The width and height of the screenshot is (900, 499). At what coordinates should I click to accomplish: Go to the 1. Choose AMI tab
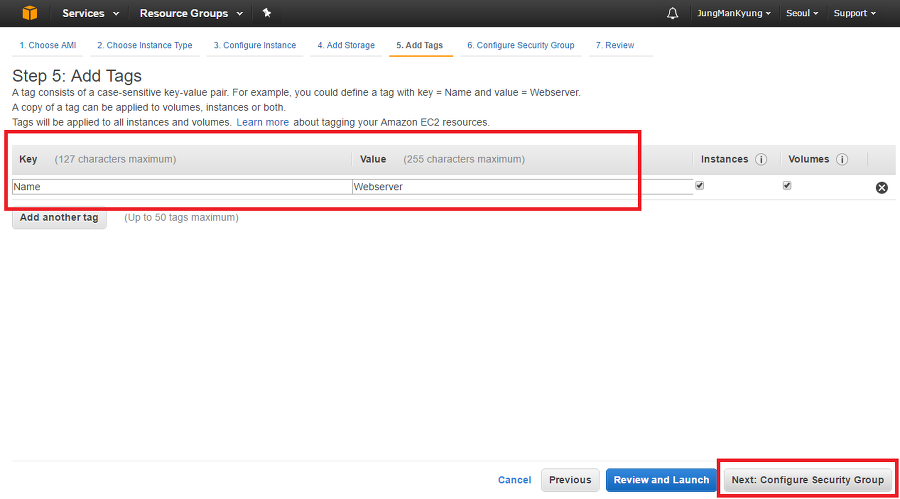(48, 45)
